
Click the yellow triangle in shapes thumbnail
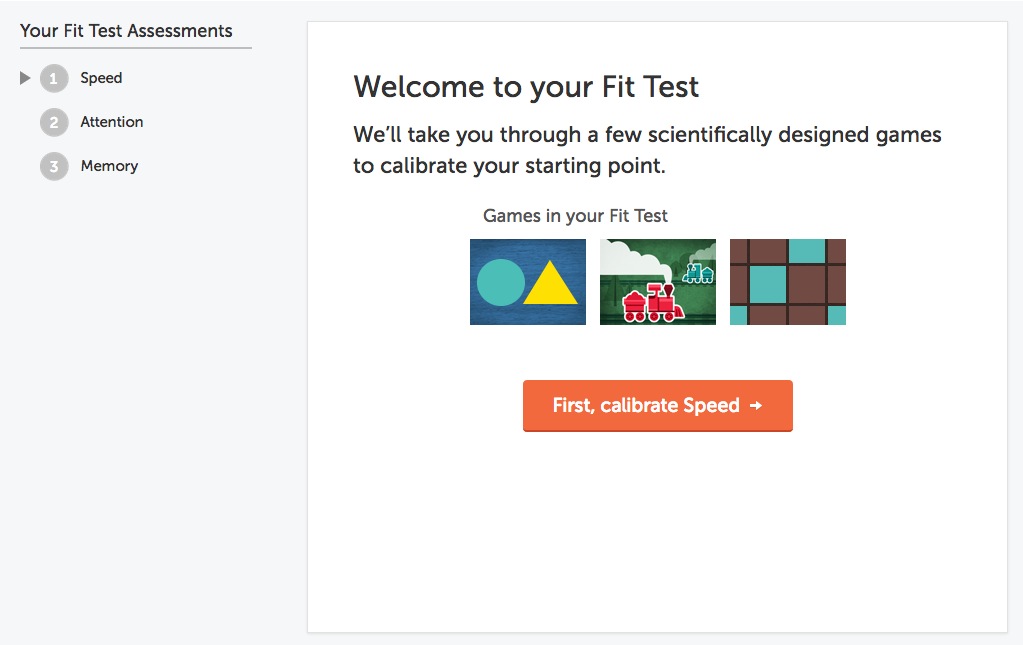550,286
